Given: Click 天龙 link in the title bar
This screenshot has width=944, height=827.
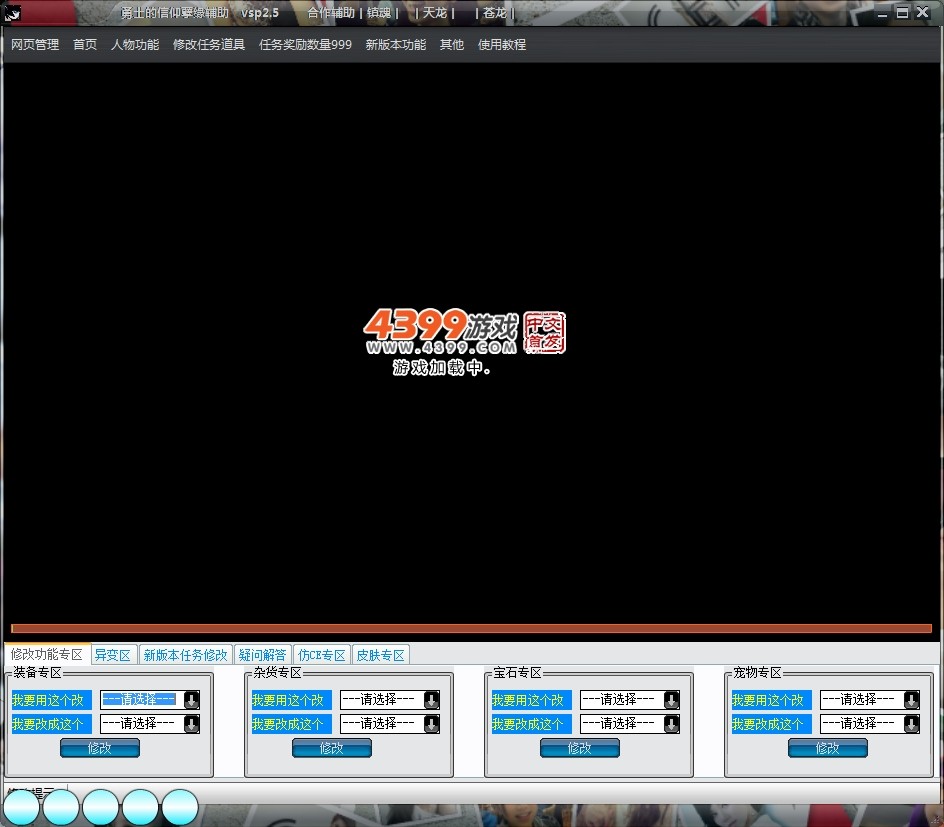Looking at the screenshot, I should pos(434,13).
